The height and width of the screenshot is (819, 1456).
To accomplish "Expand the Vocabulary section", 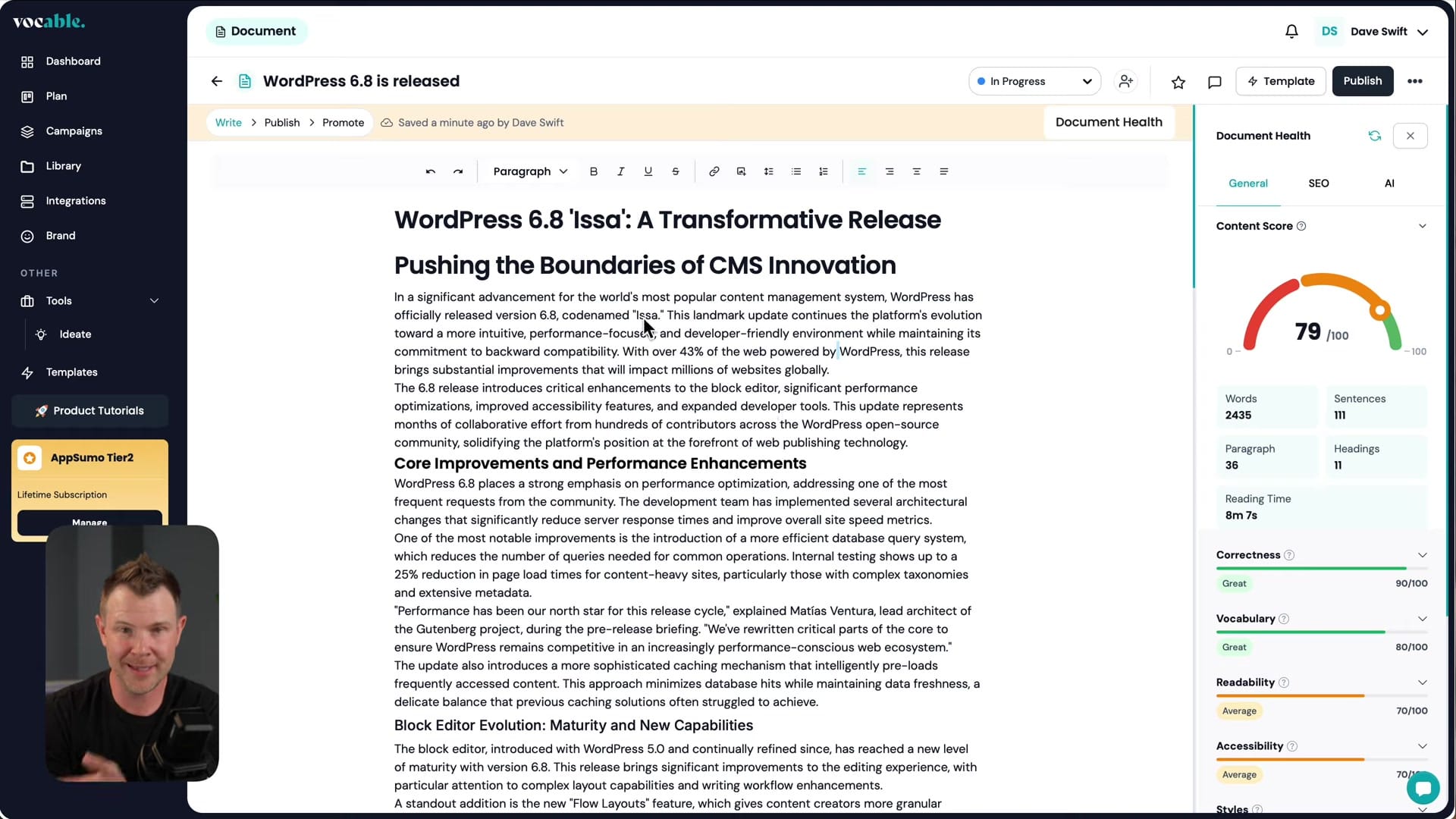I will (1423, 619).
